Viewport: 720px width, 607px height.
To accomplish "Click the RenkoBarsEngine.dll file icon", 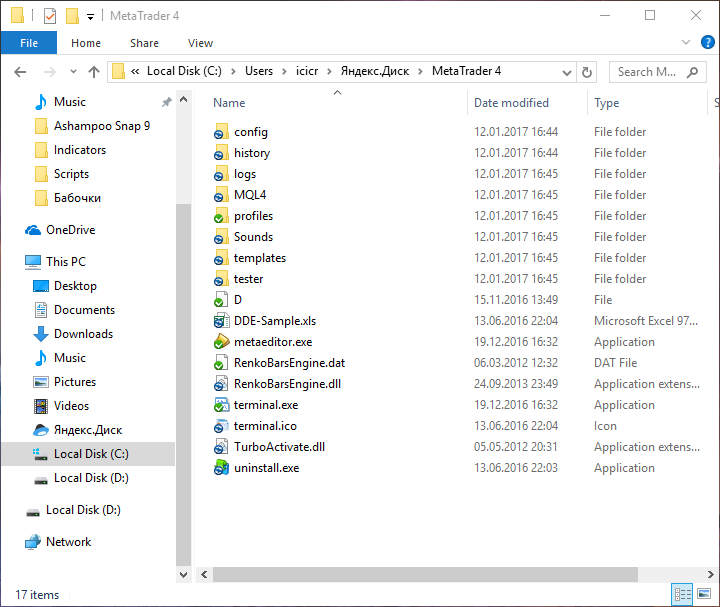I will 221,384.
